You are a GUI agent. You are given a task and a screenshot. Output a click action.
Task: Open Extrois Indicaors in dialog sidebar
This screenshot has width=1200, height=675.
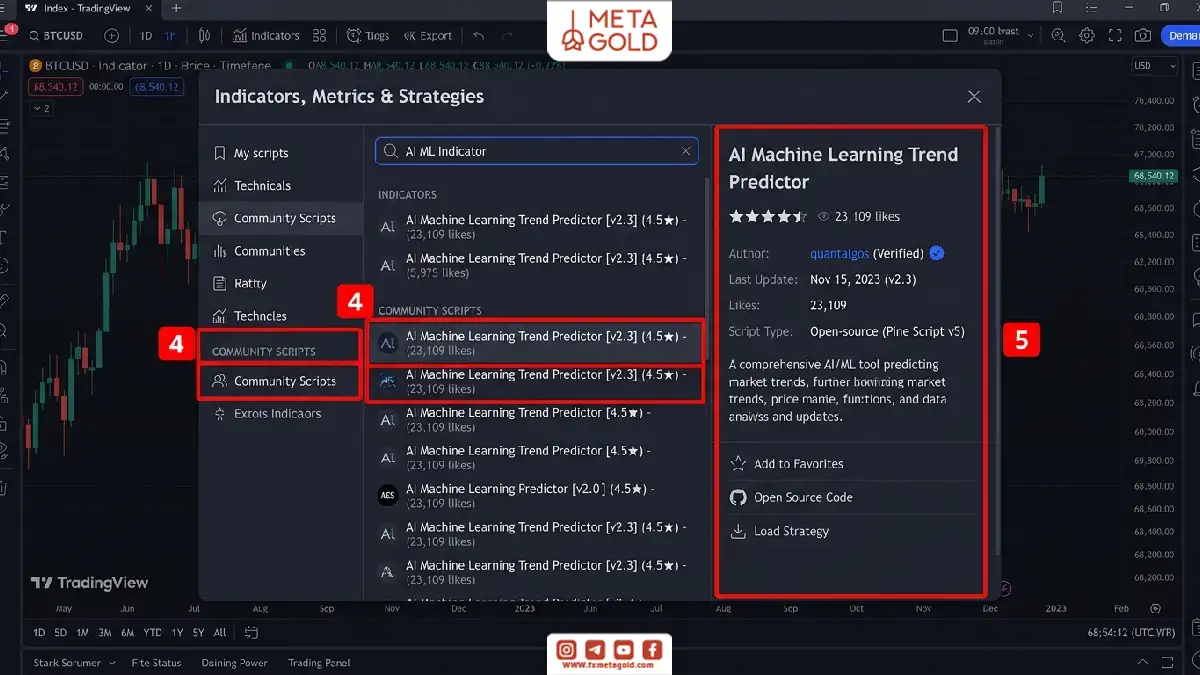(x=281, y=413)
